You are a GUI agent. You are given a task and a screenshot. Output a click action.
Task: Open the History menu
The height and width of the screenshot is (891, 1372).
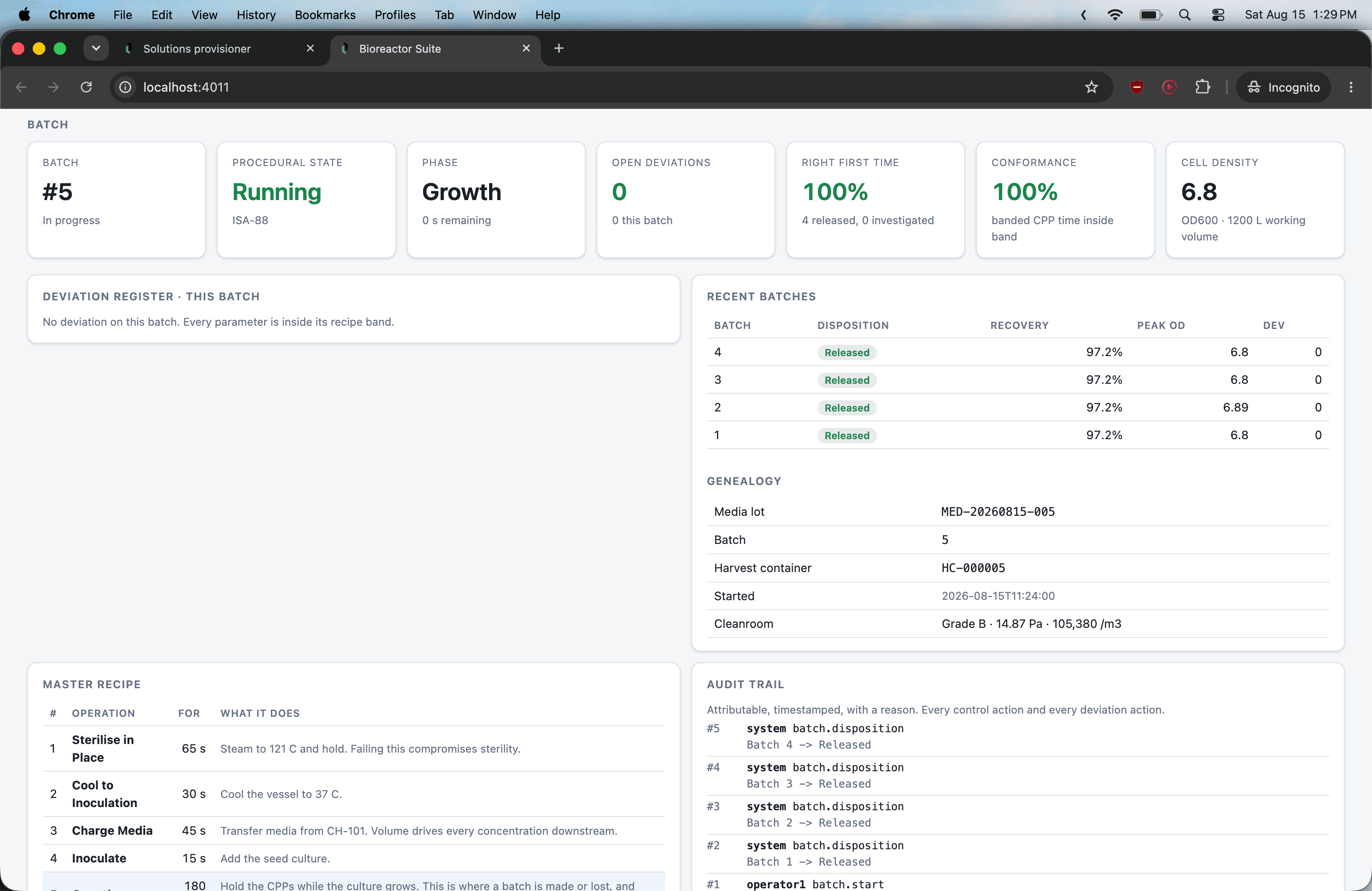coord(256,15)
